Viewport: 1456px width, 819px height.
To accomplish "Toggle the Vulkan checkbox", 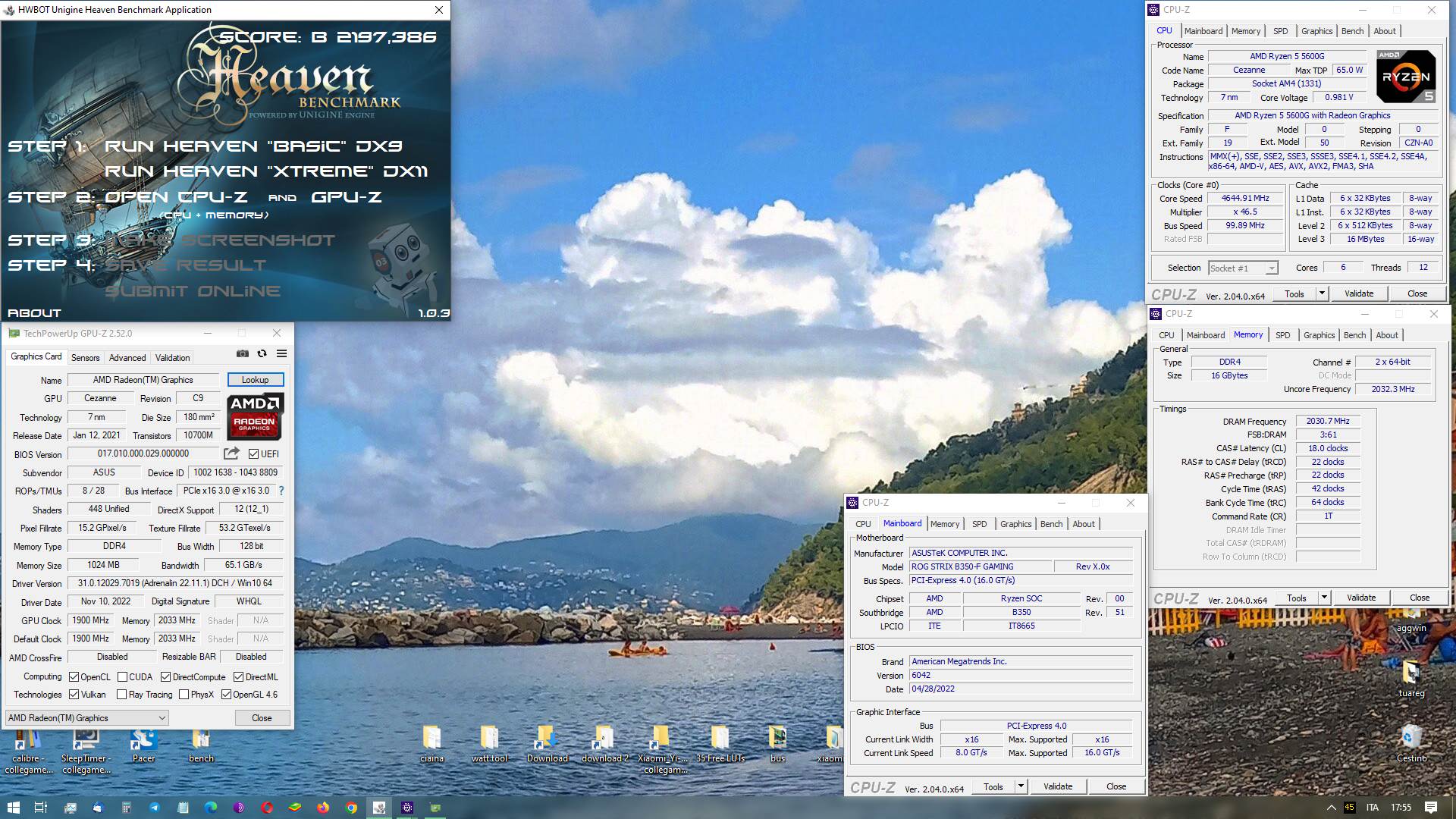I will (x=74, y=694).
